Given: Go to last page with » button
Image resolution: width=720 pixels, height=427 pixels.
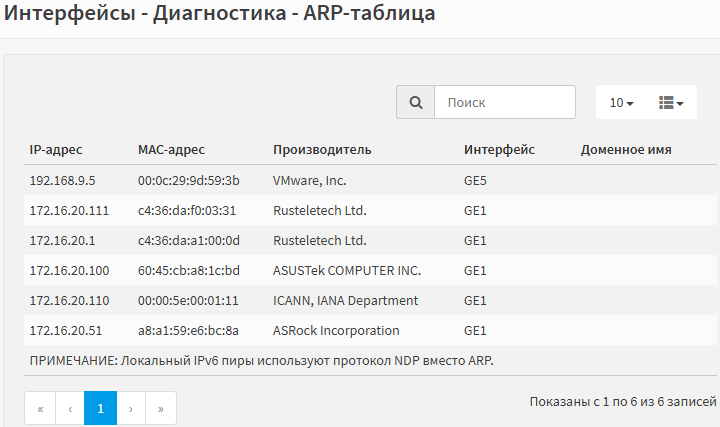Looking at the screenshot, I should (x=161, y=409).
